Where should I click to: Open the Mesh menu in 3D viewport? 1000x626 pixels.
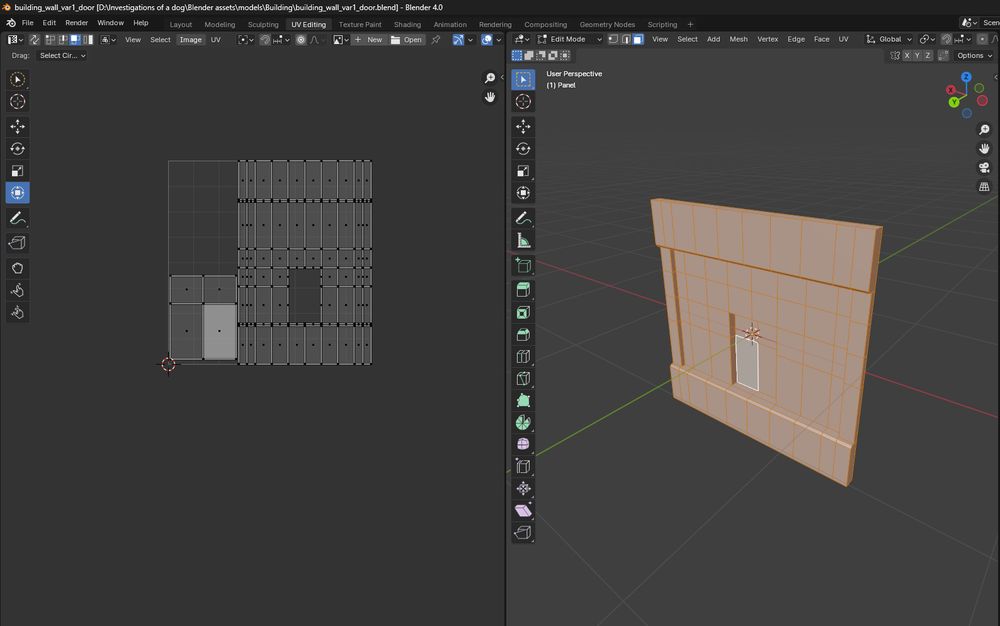[x=738, y=39]
